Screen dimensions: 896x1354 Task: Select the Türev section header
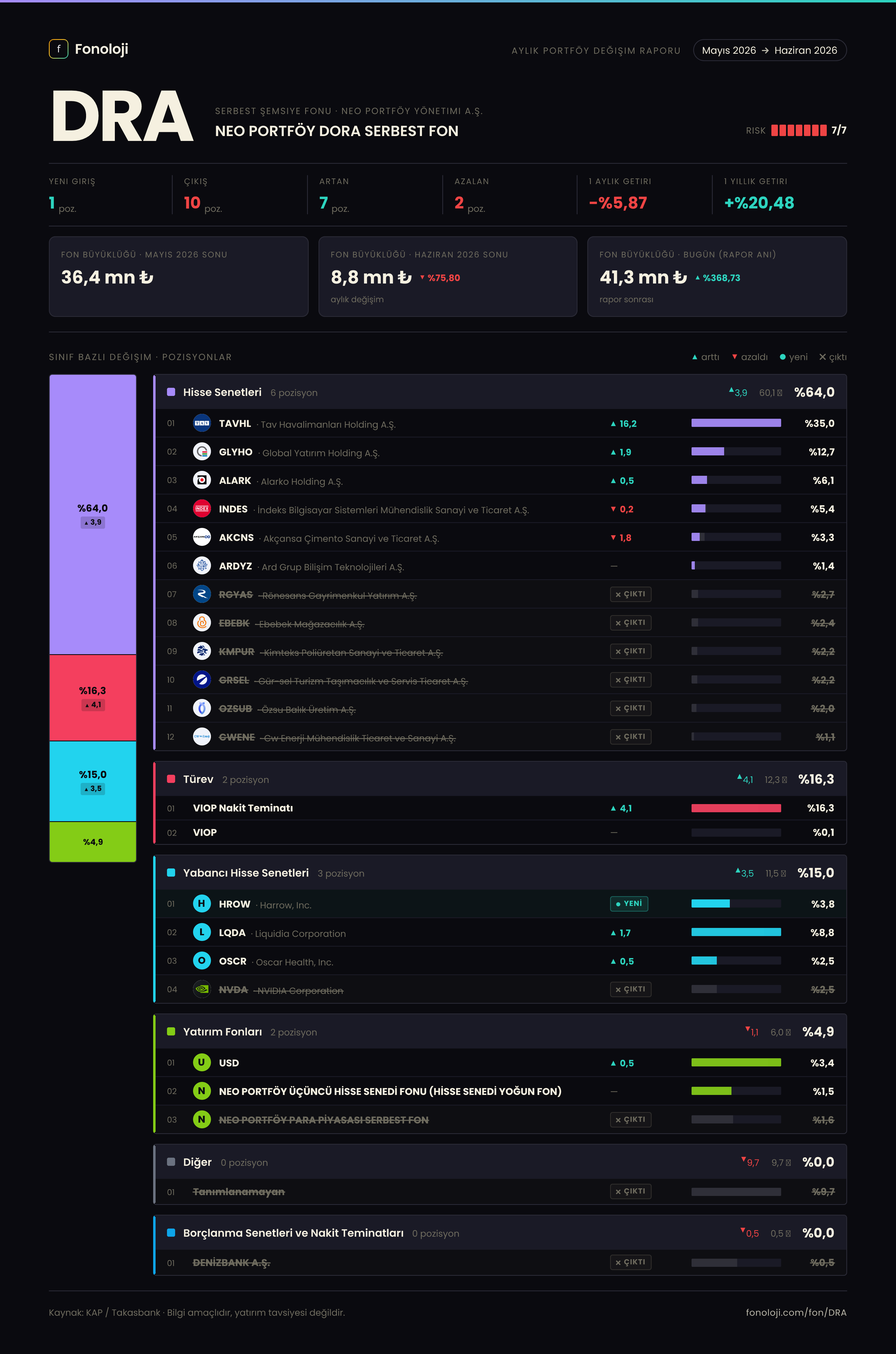click(x=501, y=779)
